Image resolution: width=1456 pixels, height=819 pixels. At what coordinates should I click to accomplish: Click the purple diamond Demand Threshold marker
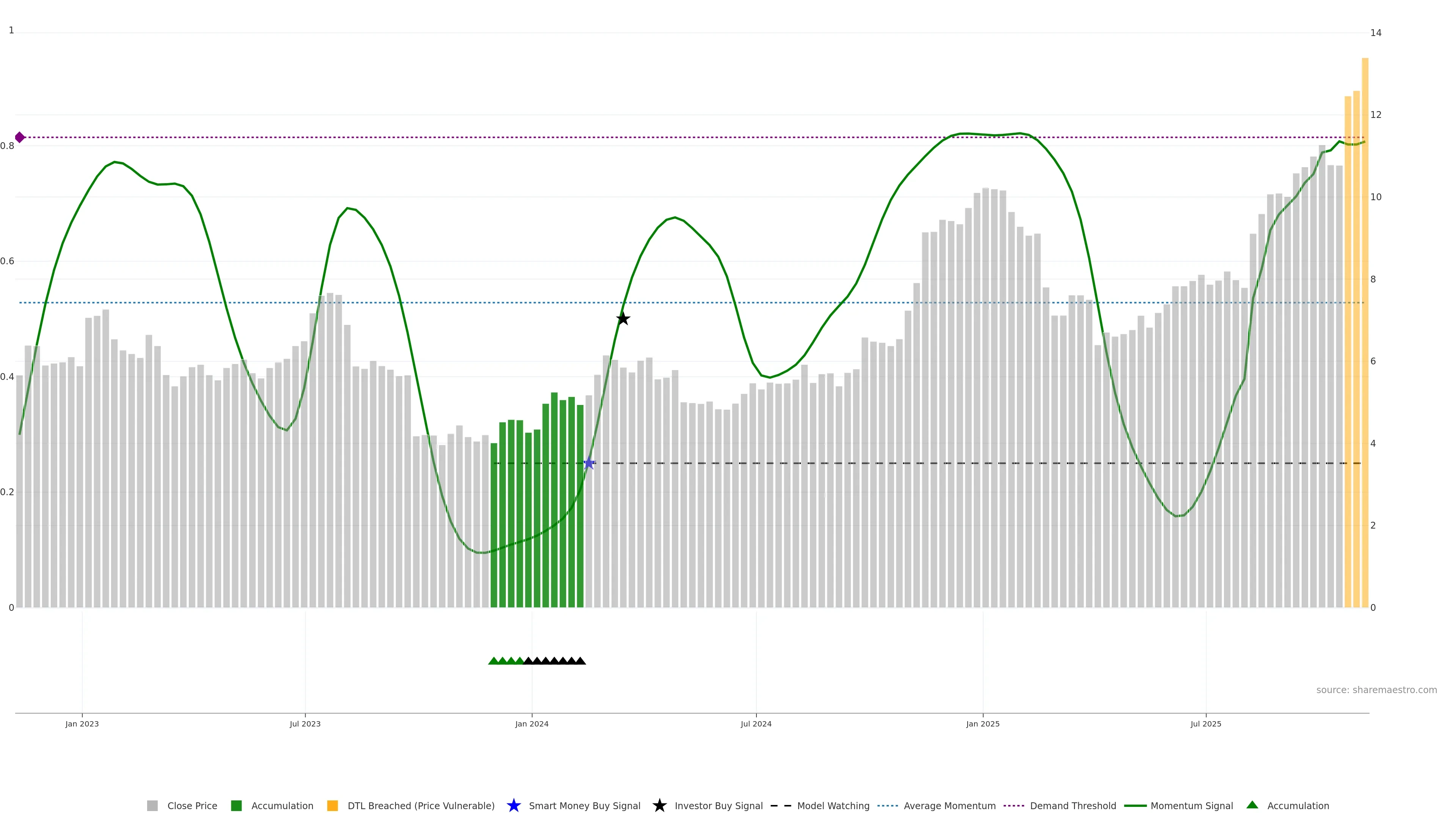(20, 137)
